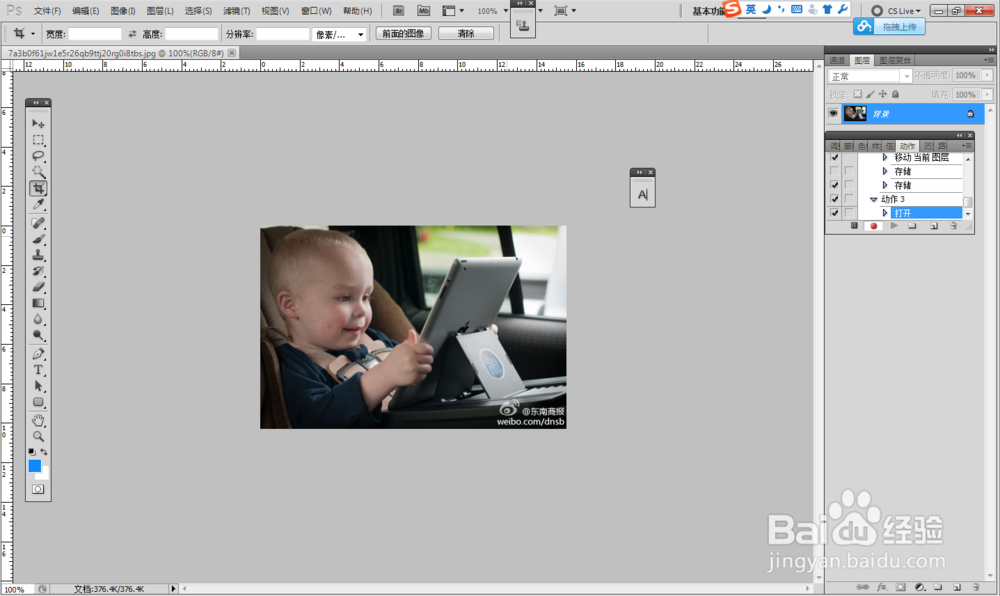Open the 滤镜(T) menu
The width and height of the screenshot is (1000, 596).
[x=237, y=11]
